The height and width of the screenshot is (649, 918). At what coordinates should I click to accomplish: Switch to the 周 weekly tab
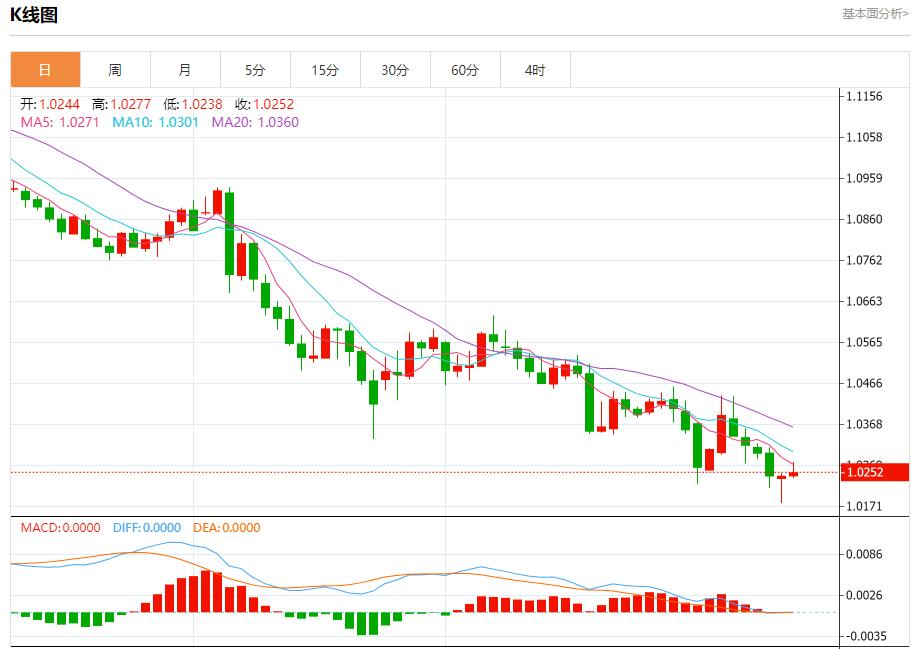click(x=115, y=70)
